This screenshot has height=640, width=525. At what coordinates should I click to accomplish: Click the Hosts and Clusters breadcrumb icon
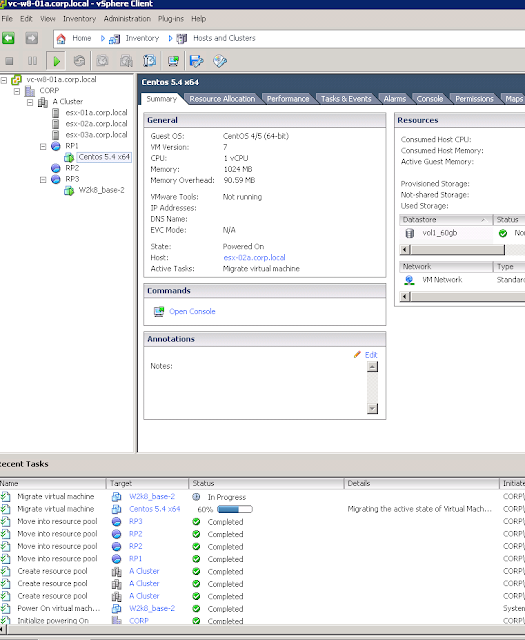coord(182,39)
